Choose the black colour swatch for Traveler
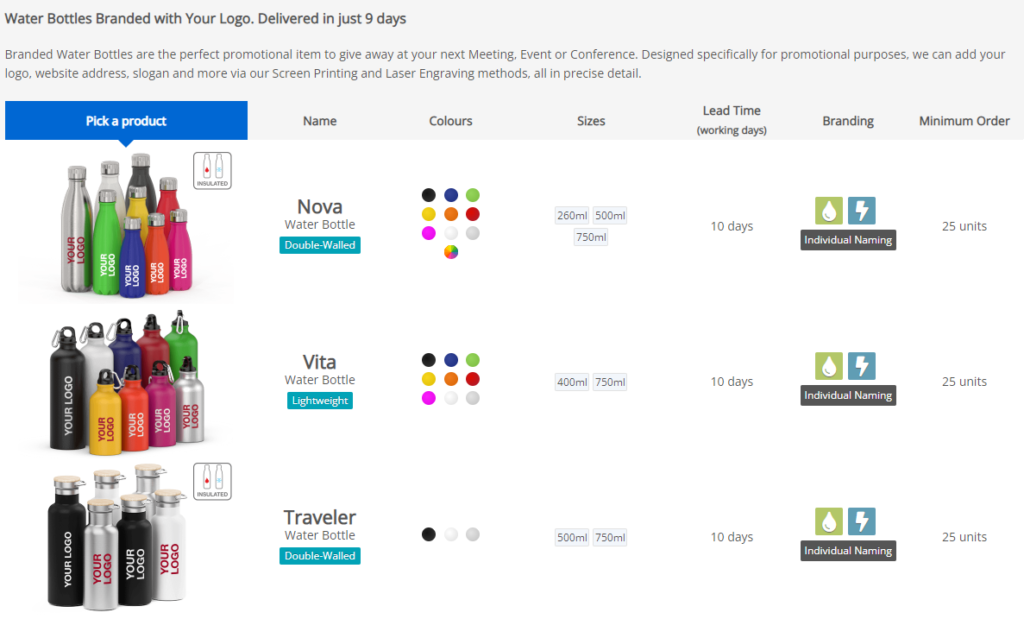The width and height of the screenshot is (1024, 619). 428,534
